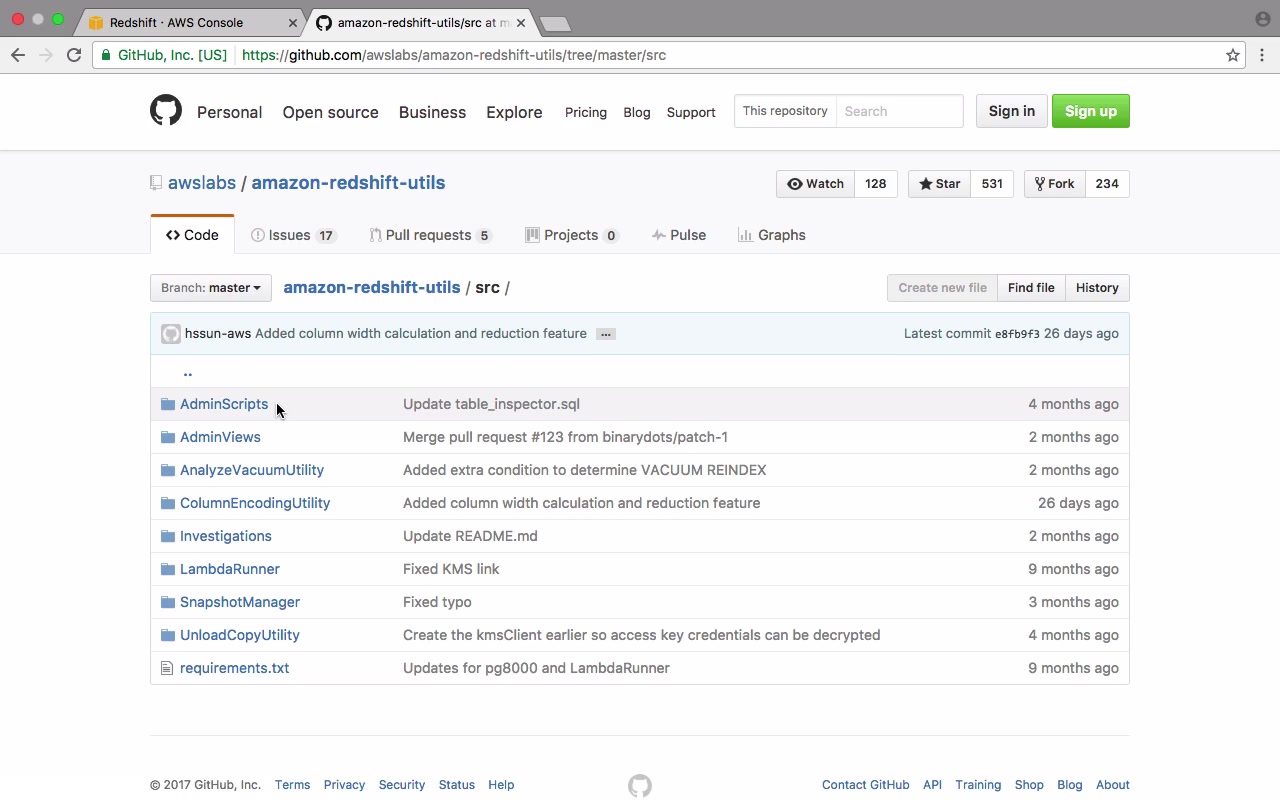Screen dimensions: 1280x800
Task: Open the Pricing navigation link
Action: 586,112
